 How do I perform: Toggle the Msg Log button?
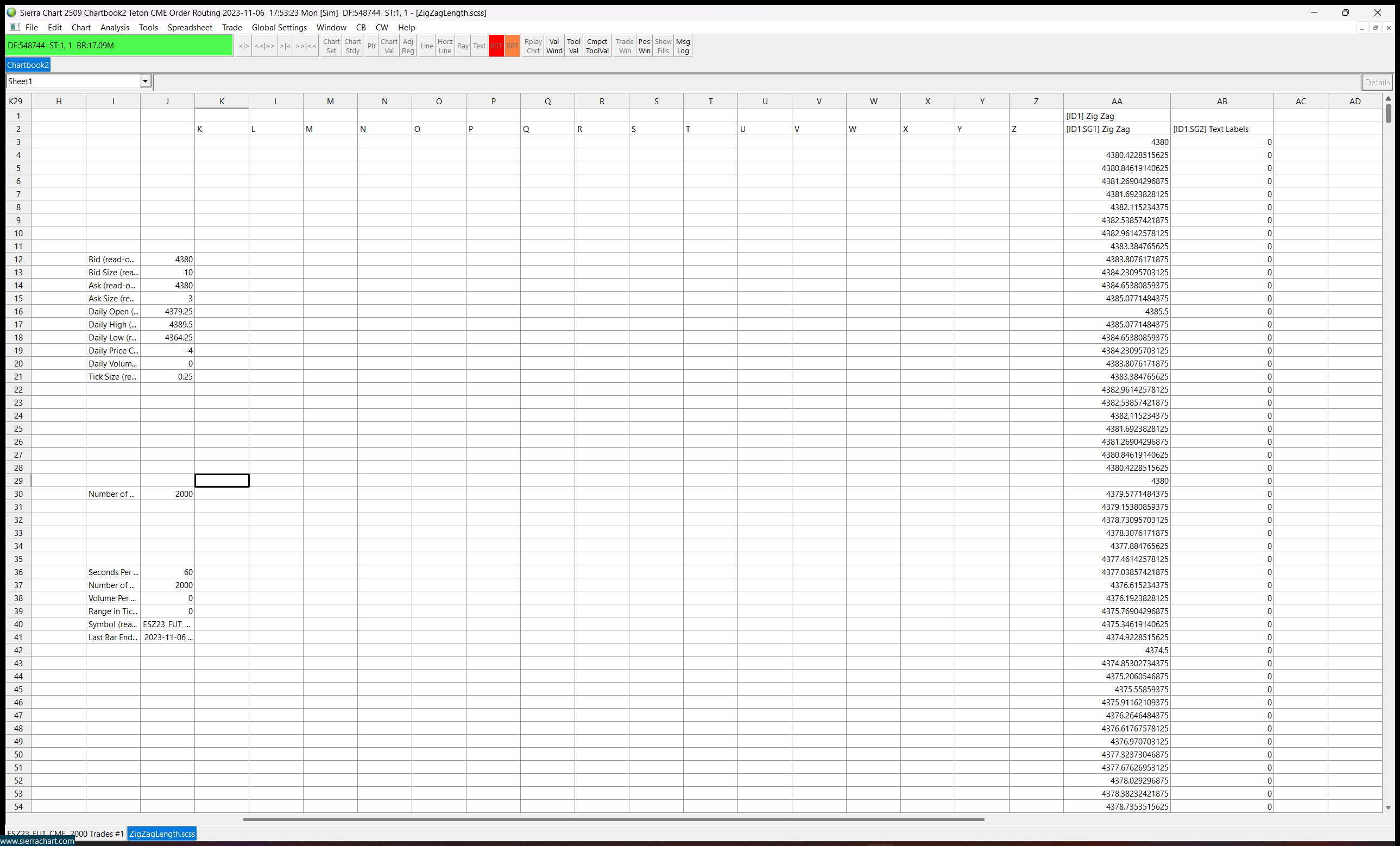point(683,46)
